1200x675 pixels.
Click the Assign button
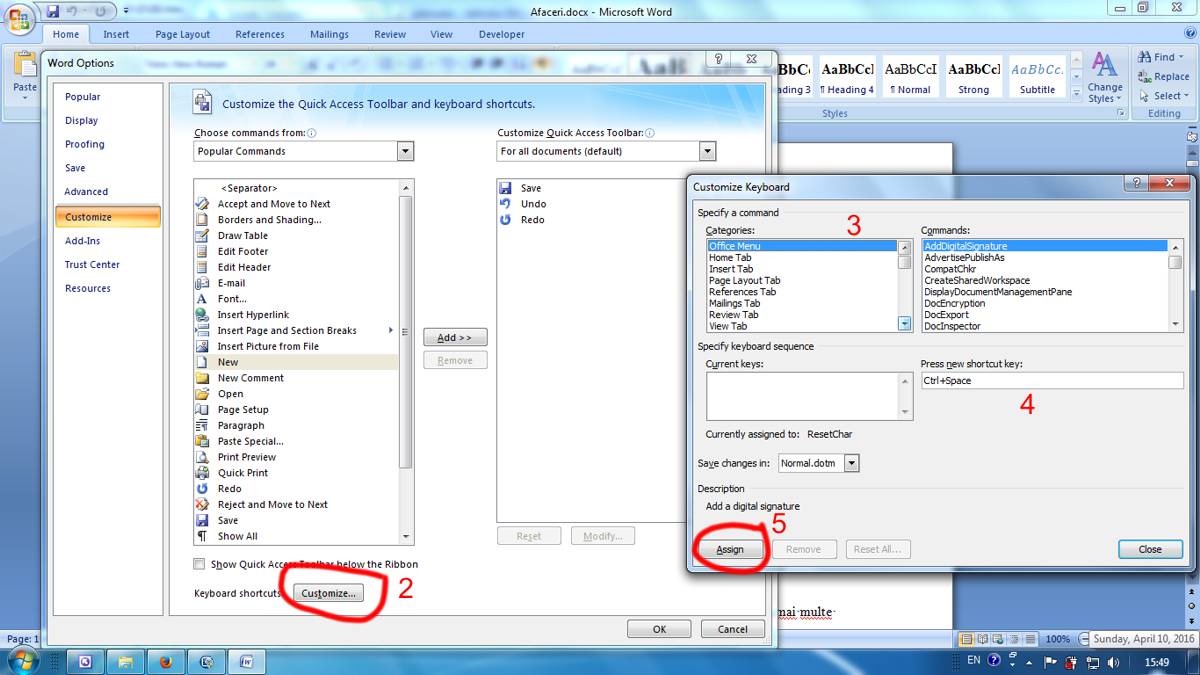(730, 549)
